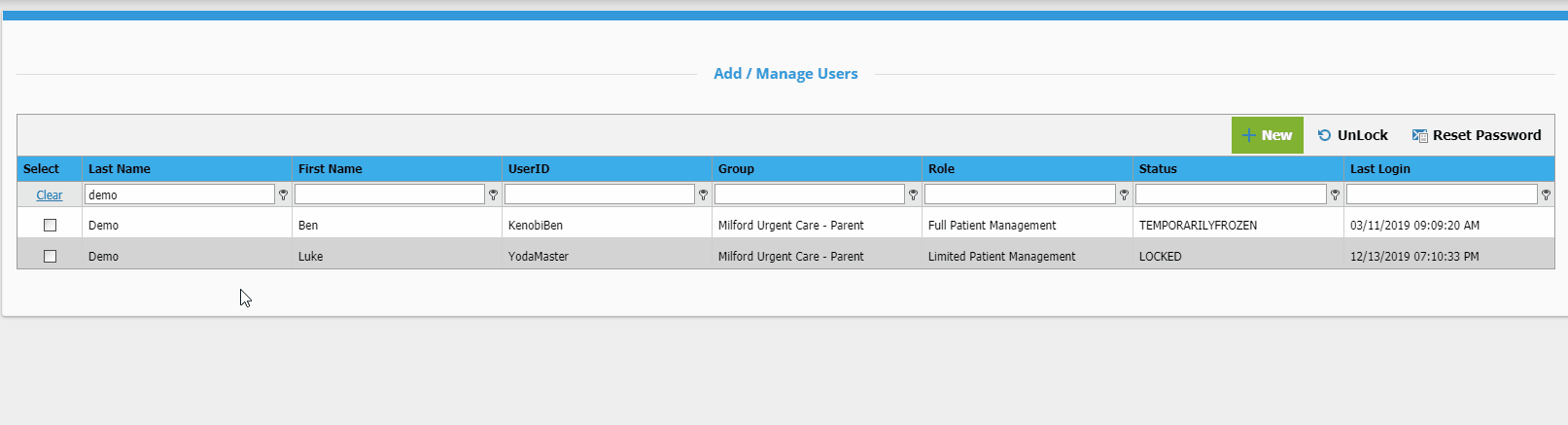
Task: Open the Status column filter icon
Action: pos(1335,195)
